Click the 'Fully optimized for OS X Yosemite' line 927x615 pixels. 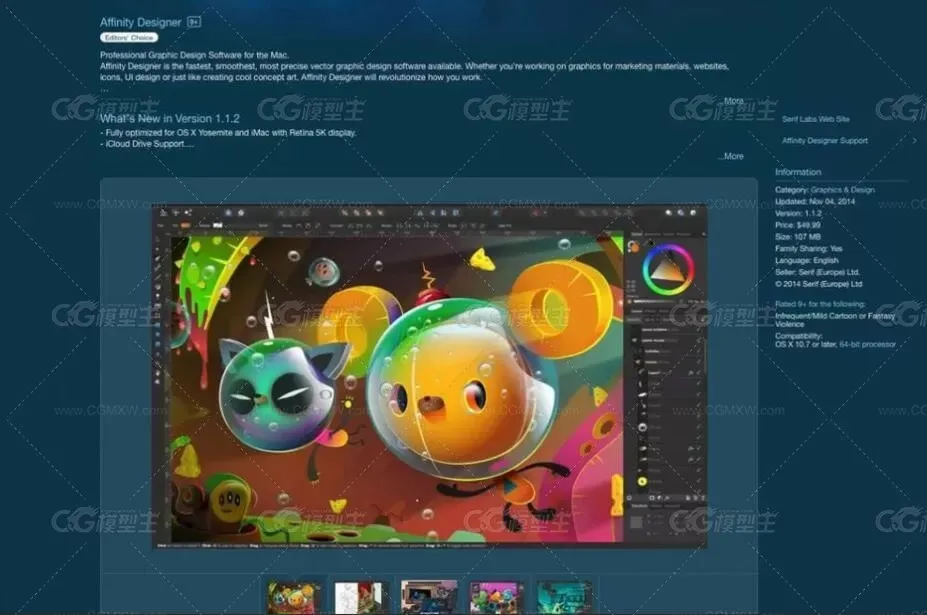coord(228,133)
